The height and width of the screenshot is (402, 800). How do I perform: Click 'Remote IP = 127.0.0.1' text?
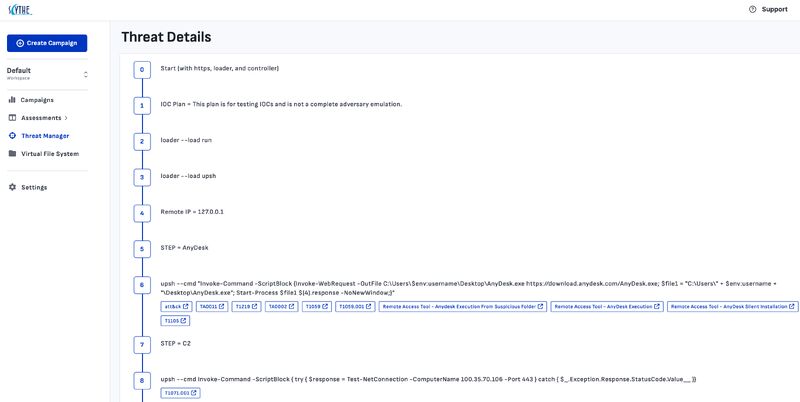(x=192, y=212)
